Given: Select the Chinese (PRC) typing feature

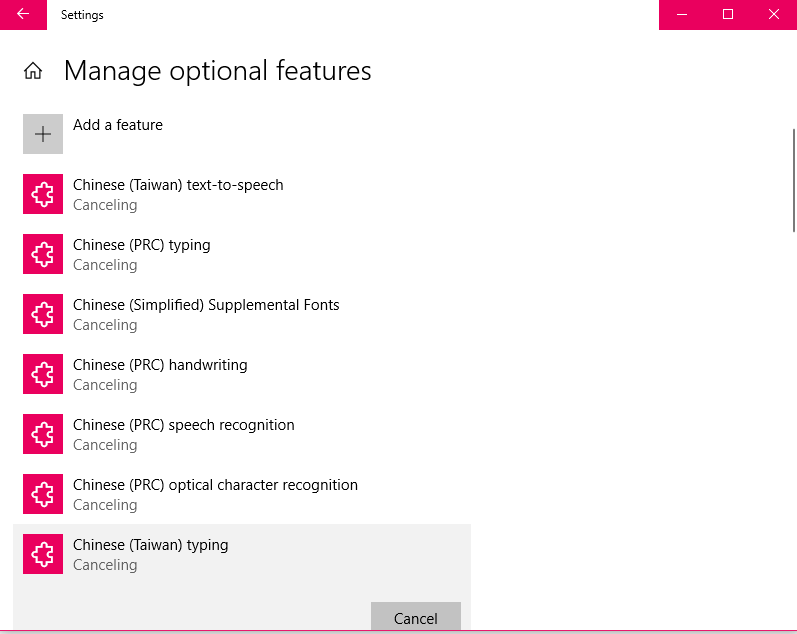Looking at the screenshot, I should tap(142, 245).
